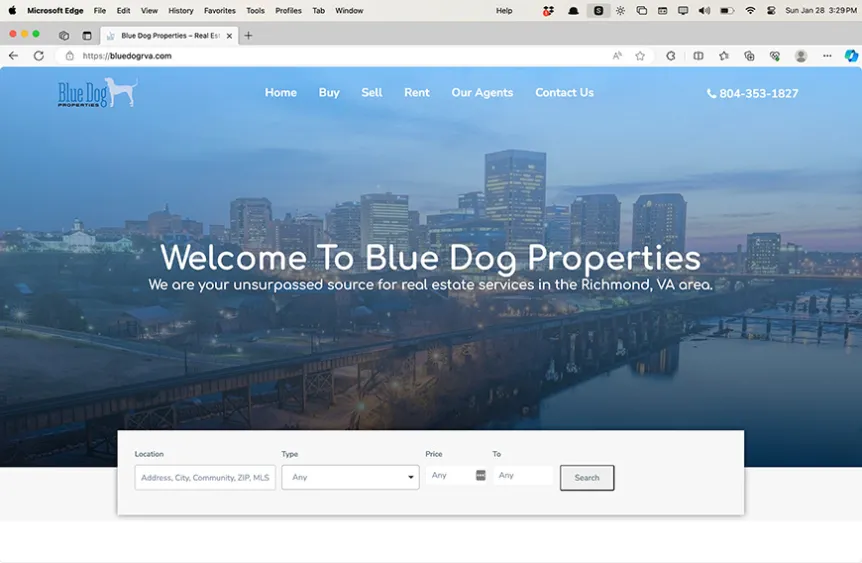The width and height of the screenshot is (862, 563).
Task: Open the Tools menu
Action: (x=255, y=10)
